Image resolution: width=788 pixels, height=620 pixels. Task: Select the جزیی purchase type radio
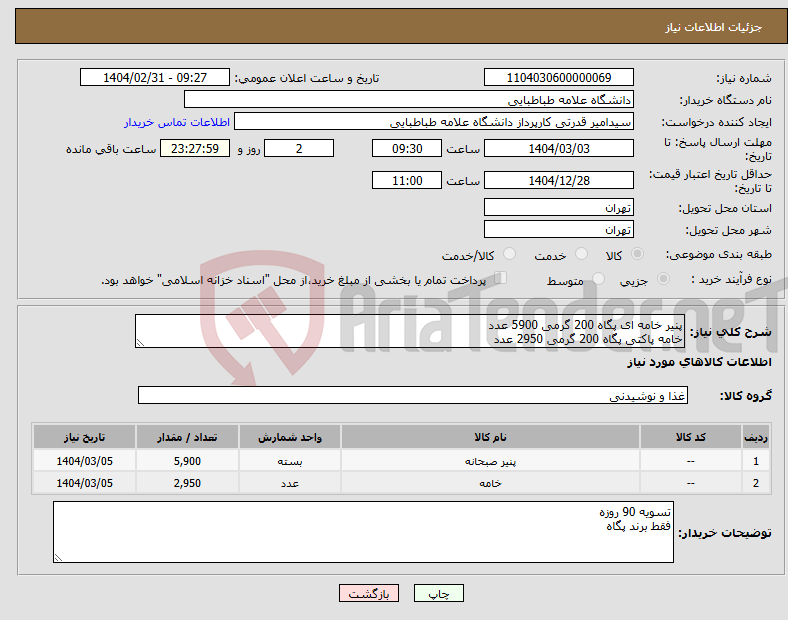click(663, 278)
